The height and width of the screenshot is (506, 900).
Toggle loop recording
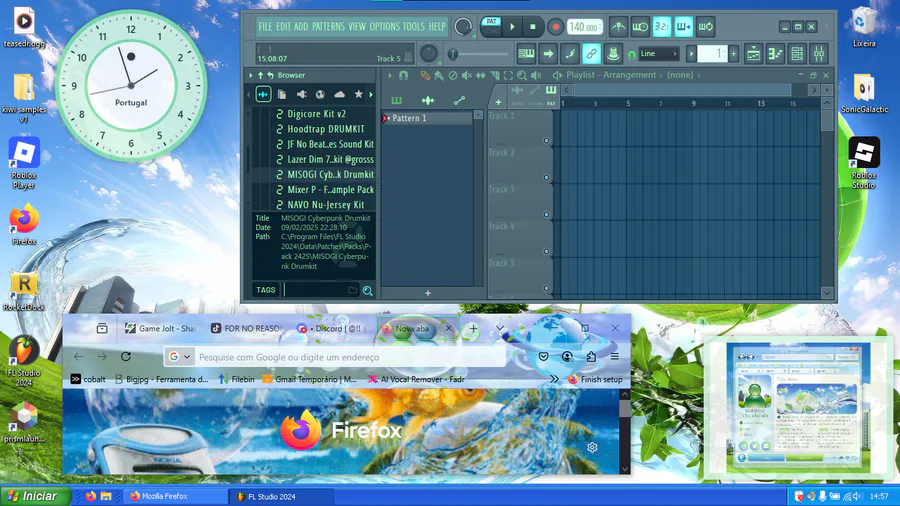click(705, 26)
